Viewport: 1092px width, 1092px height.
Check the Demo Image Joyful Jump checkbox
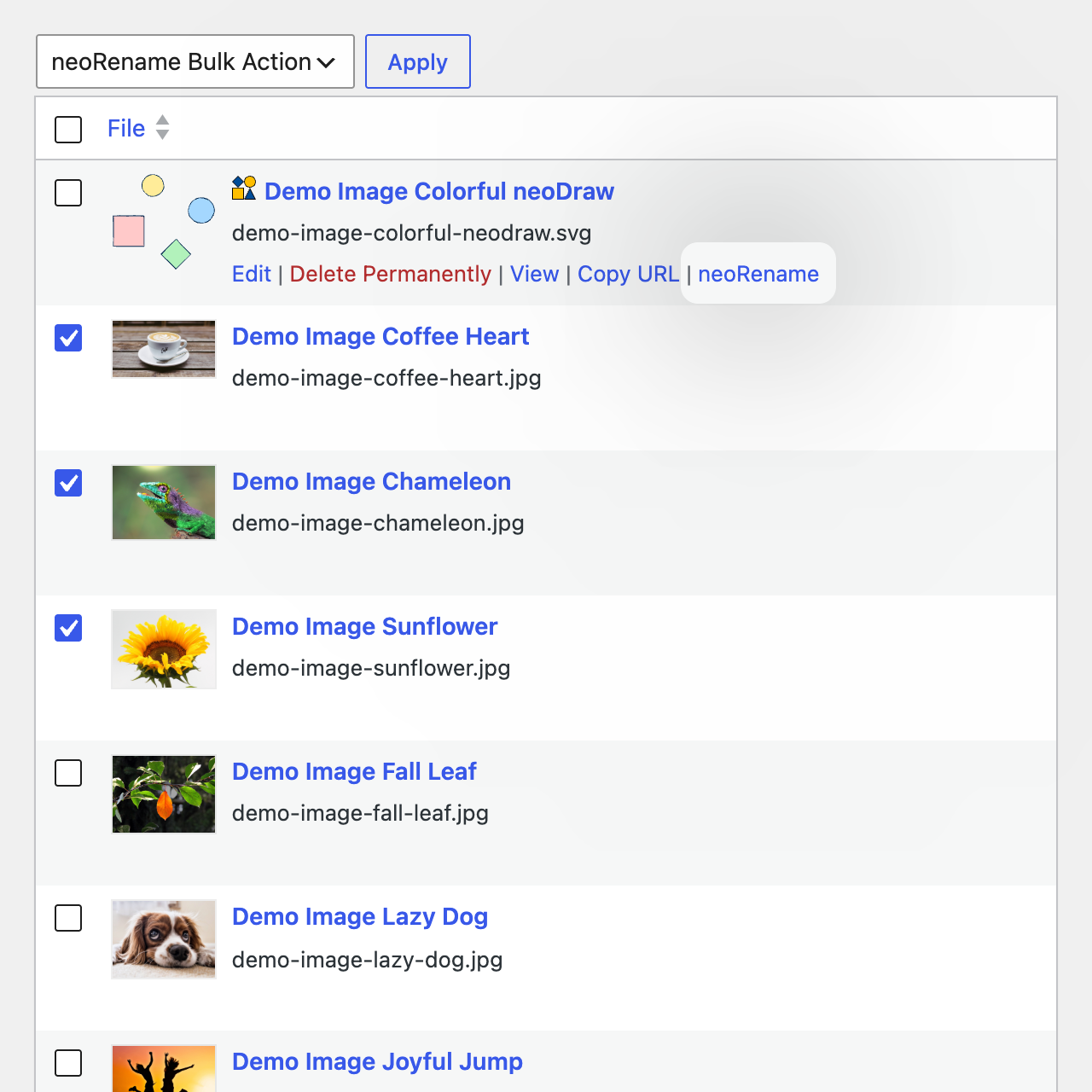tap(68, 1063)
